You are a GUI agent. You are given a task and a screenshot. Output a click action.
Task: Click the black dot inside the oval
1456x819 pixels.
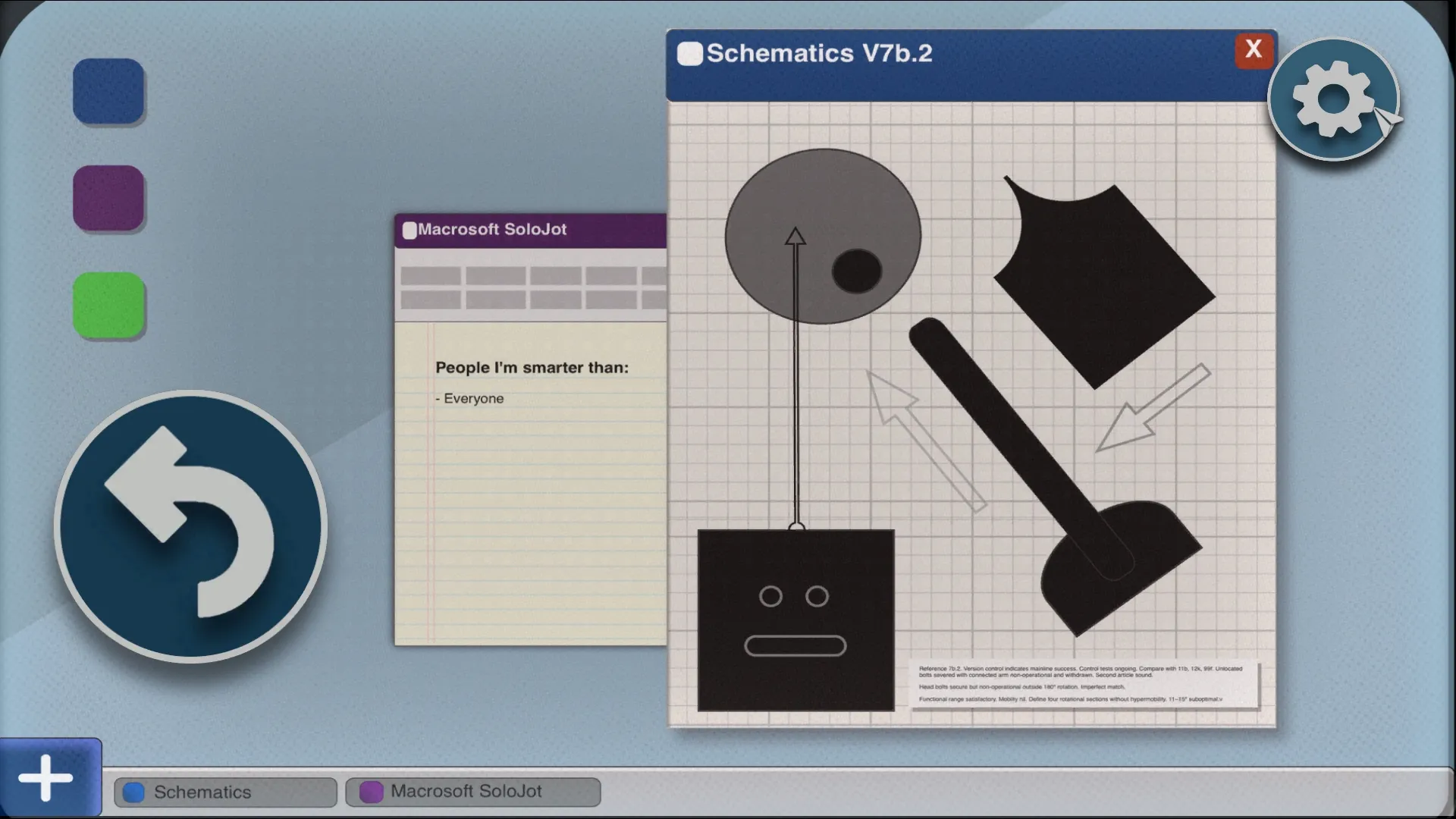tap(857, 271)
